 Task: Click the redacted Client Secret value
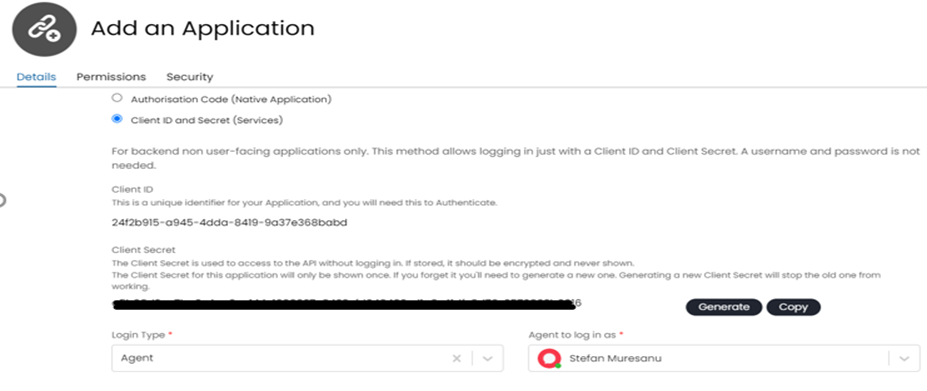pos(346,304)
